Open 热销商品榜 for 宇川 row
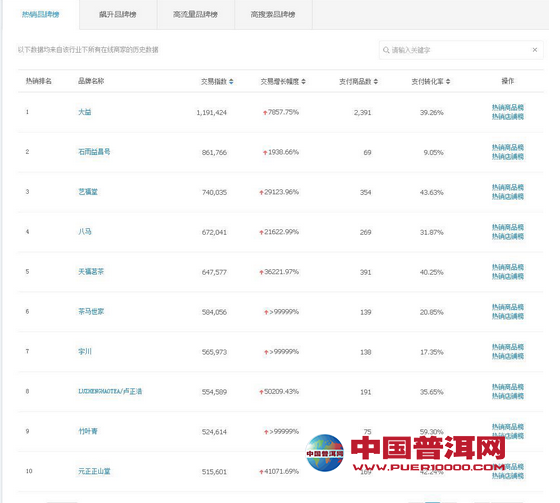This screenshot has width=560, height=503. pyautogui.click(x=508, y=347)
